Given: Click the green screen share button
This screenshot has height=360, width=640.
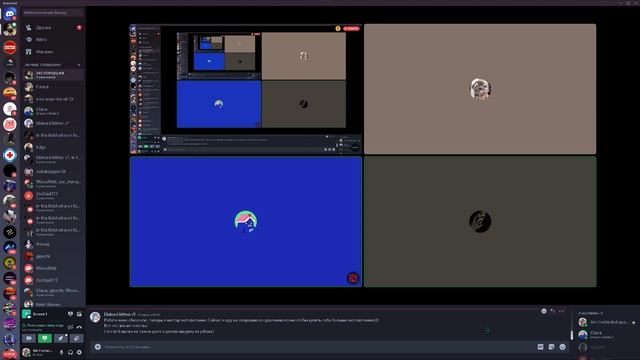Looking at the screenshot, I should [45, 338].
